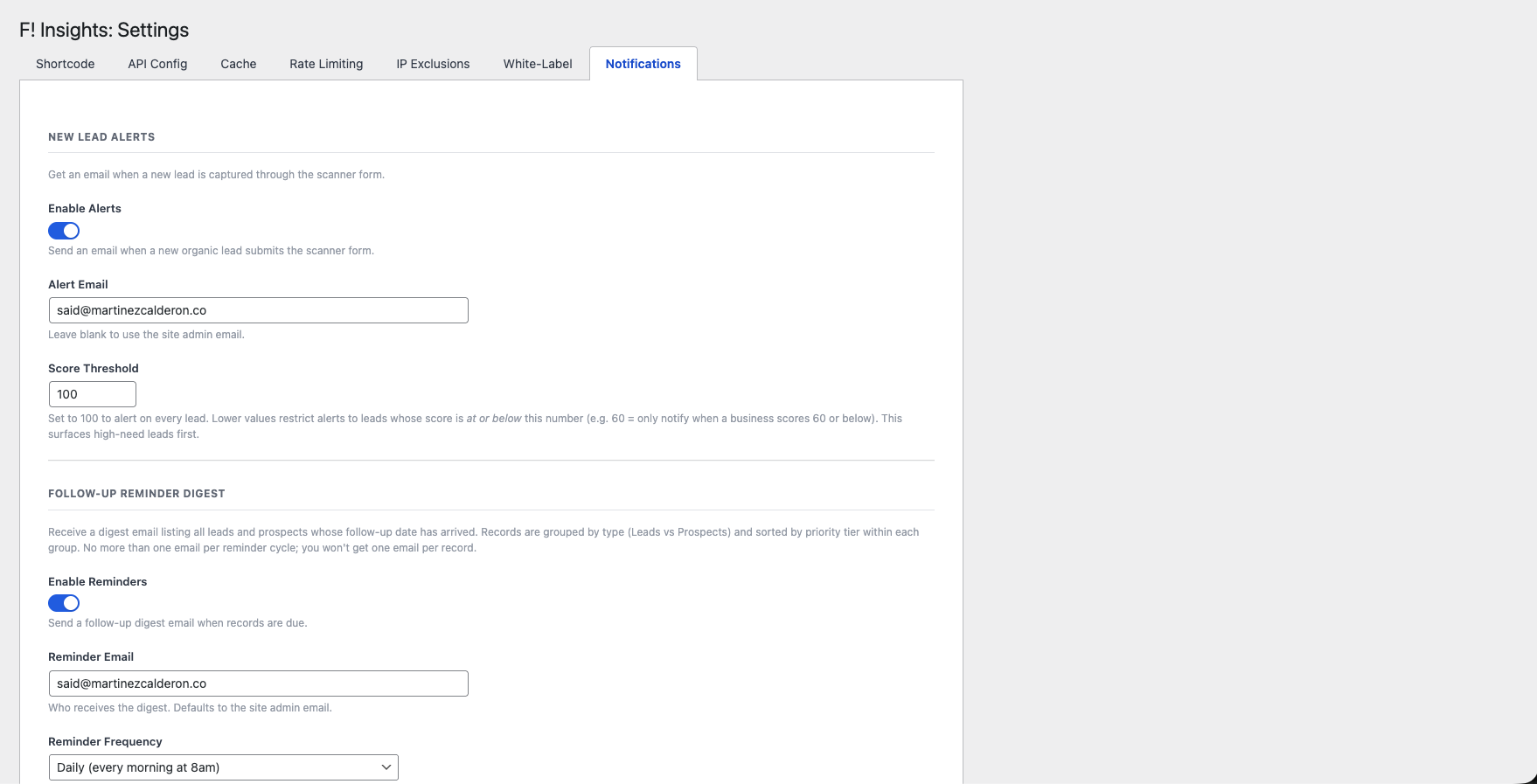Image resolution: width=1537 pixels, height=784 pixels.
Task: Click the NEW LEAD ALERTS section heading
Action: pos(101,137)
